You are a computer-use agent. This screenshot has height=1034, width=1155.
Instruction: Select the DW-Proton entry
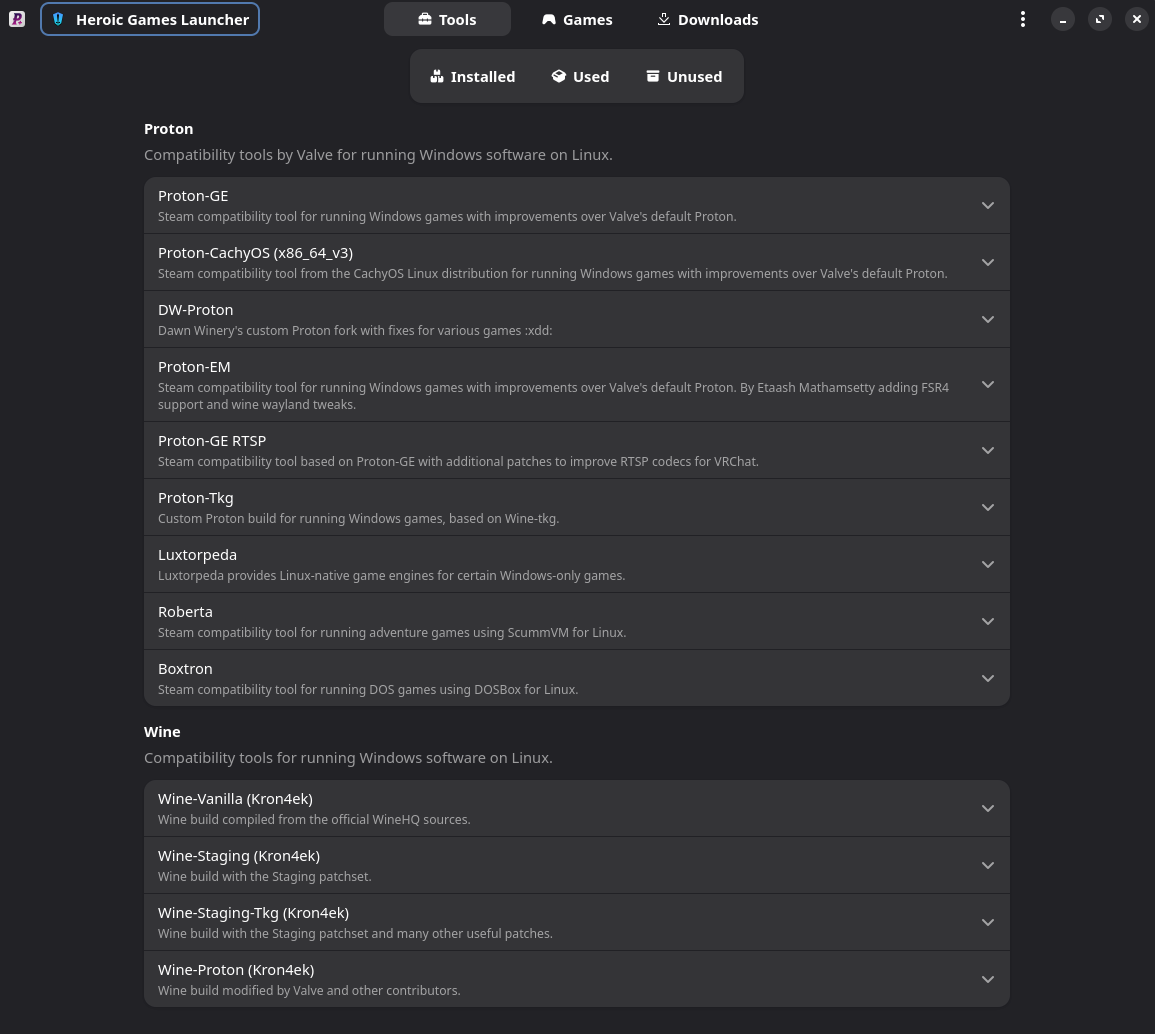[560, 319]
